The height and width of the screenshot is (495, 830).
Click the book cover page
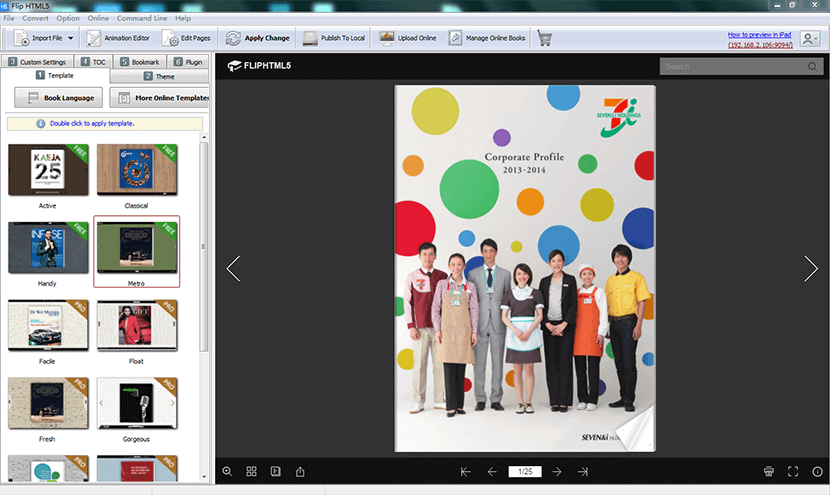point(525,268)
